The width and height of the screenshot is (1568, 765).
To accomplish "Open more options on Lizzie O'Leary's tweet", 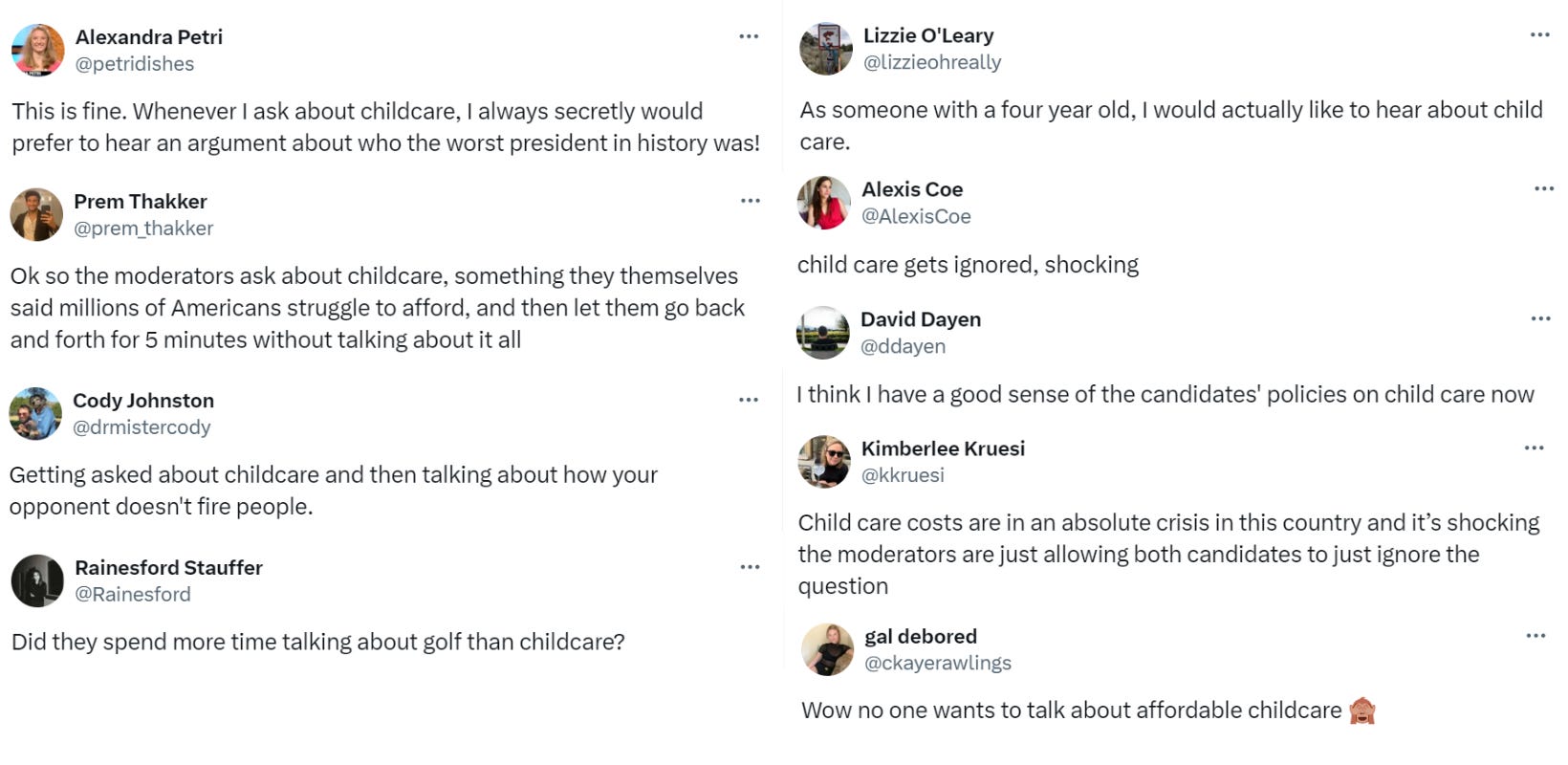I will click(x=1539, y=34).
